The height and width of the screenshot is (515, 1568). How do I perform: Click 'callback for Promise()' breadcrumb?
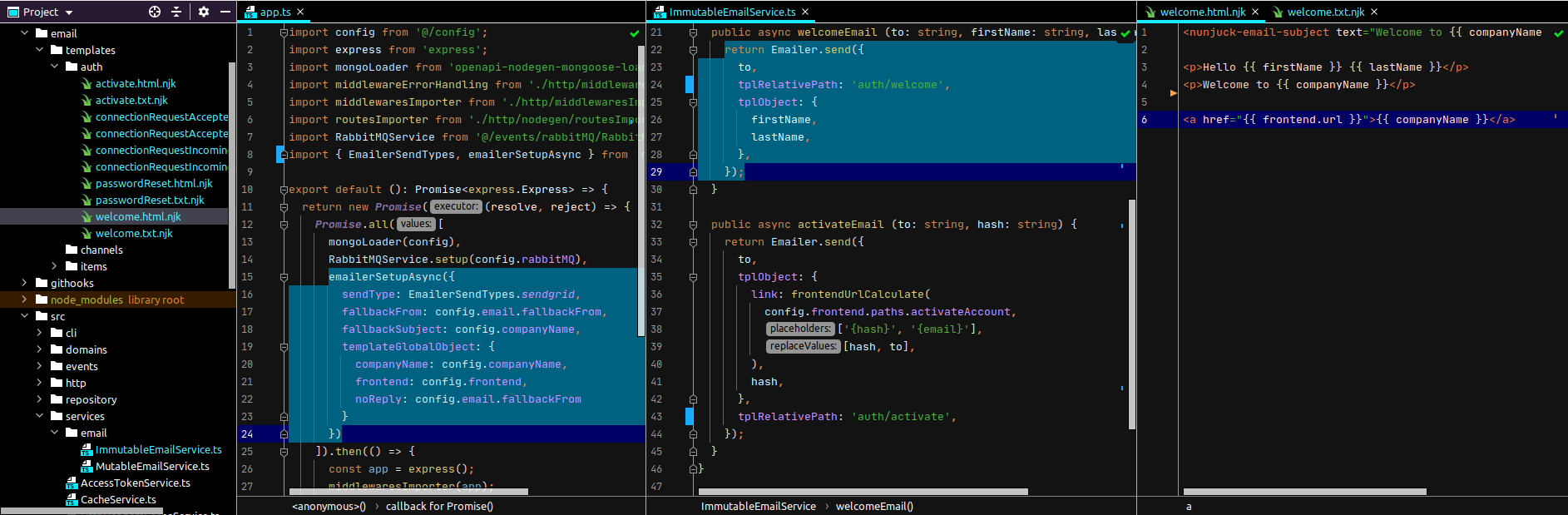pyautogui.click(x=439, y=506)
